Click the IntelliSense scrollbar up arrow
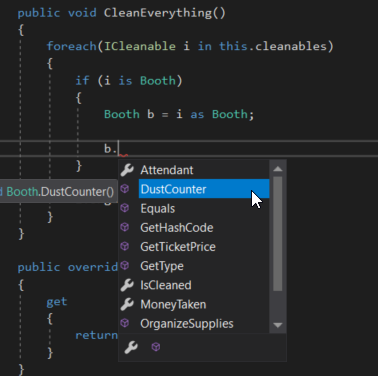 278,169
